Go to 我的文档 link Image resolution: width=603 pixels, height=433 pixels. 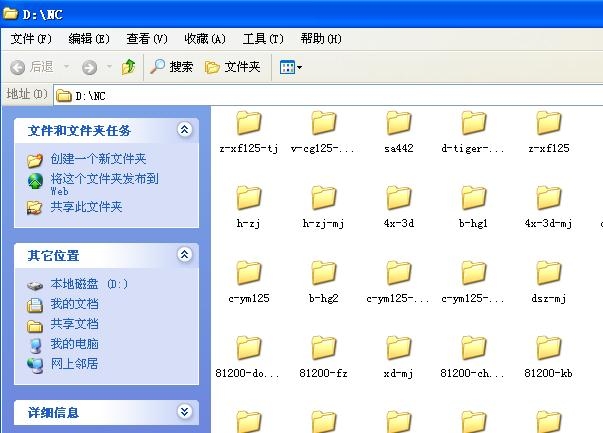(74, 304)
